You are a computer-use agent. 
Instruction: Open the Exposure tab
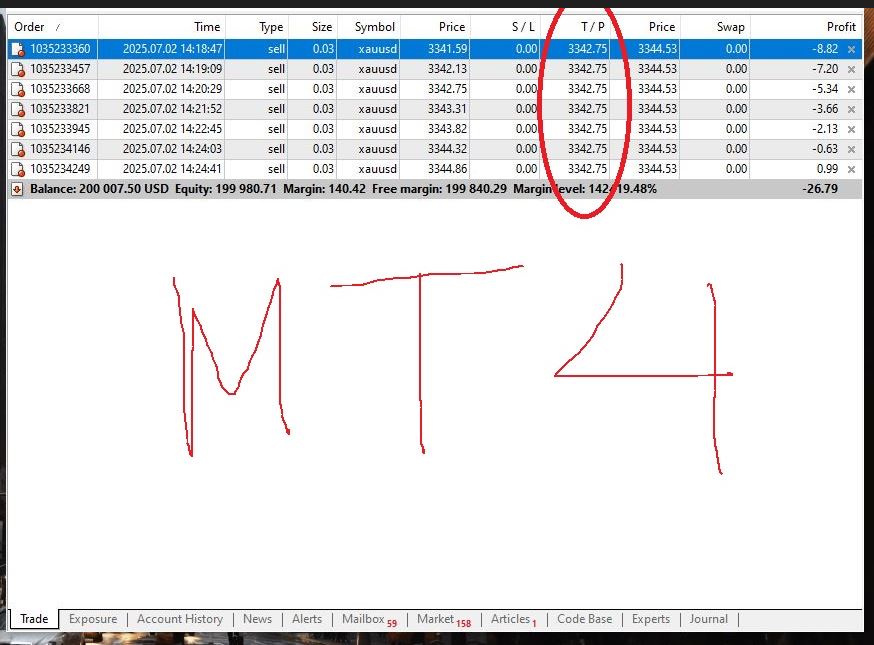pos(93,619)
